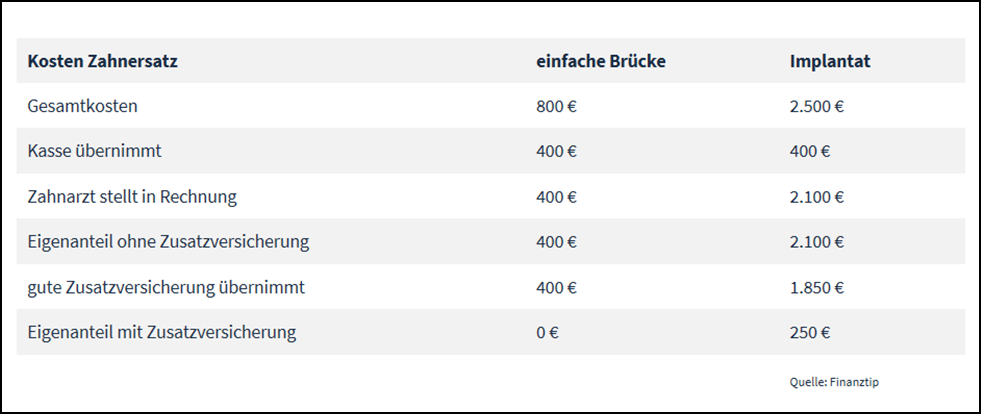981x414 pixels.
Task: Select Eigenanteil ohne Zusatzversicherung label
Action: point(168,242)
